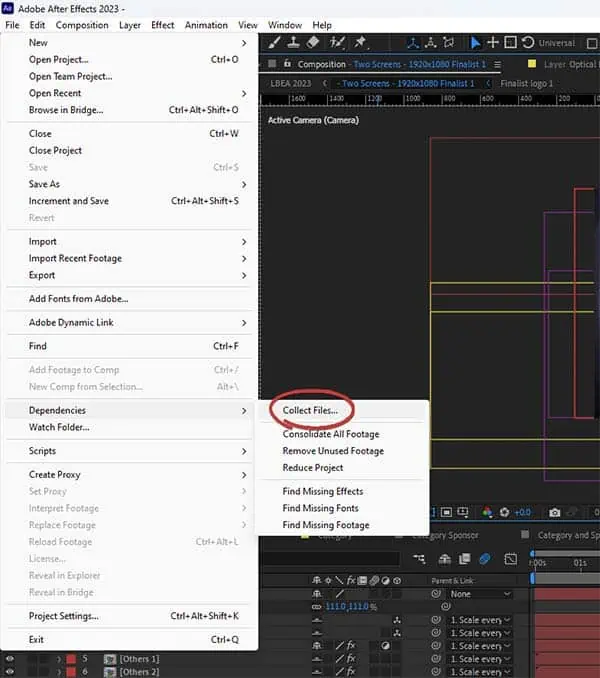The image size is (600, 678).
Task: Hide the Others 1 layer eye
Action: (10, 659)
